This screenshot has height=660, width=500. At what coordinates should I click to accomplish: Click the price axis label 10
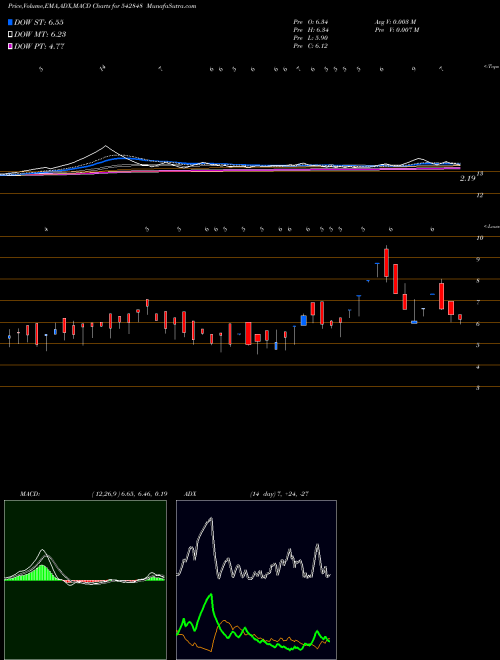[479, 238]
